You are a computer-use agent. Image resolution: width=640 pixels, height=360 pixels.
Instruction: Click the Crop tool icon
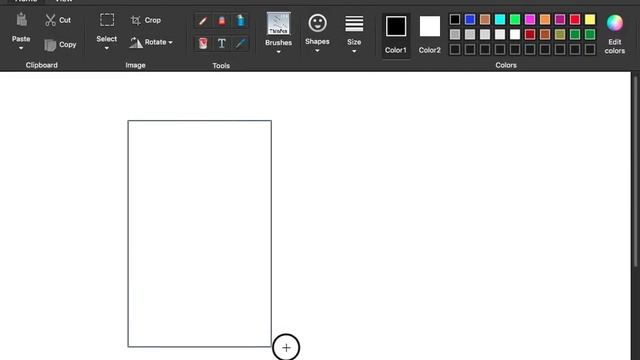click(136, 20)
